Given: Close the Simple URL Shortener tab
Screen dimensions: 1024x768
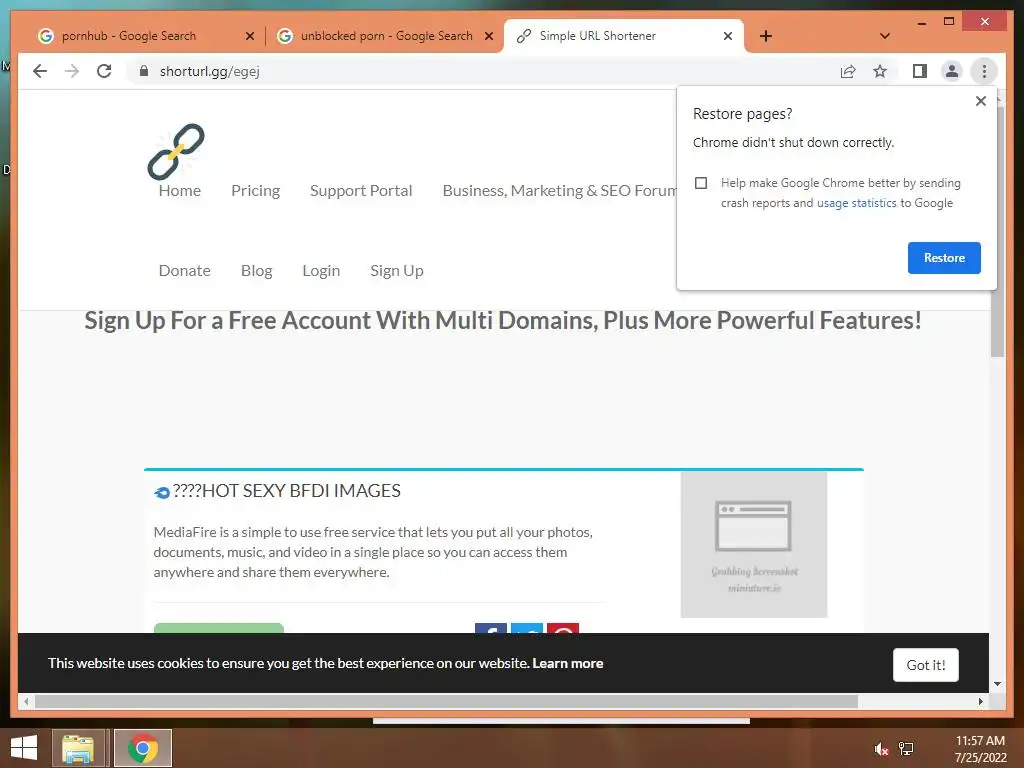Looking at the screenshot, I should coord(728,36).
